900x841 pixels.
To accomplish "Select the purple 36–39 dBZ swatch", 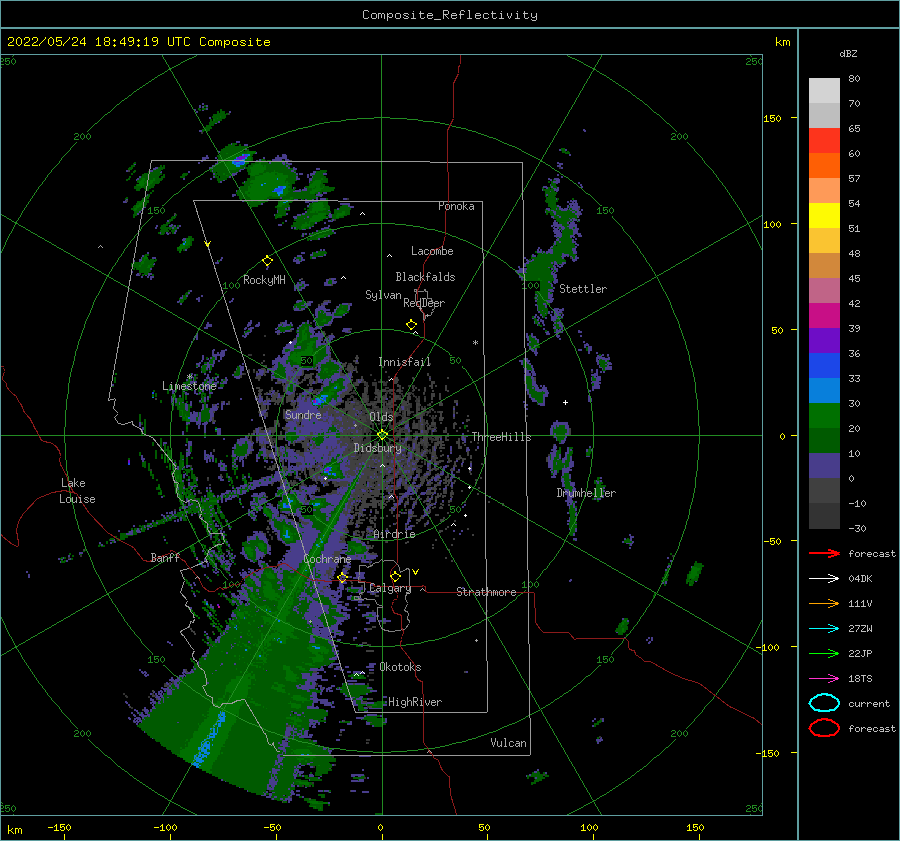I will 824,340.
